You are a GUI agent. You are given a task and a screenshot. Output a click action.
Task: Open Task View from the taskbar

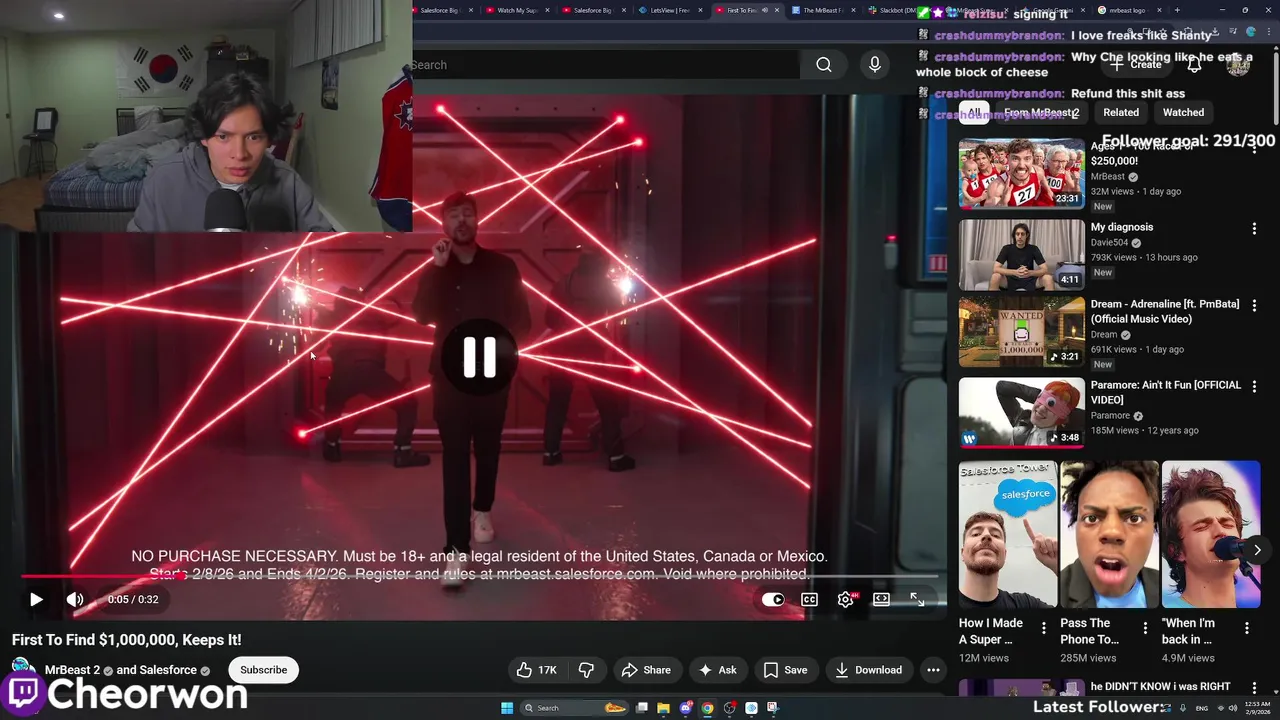point(642,708)
